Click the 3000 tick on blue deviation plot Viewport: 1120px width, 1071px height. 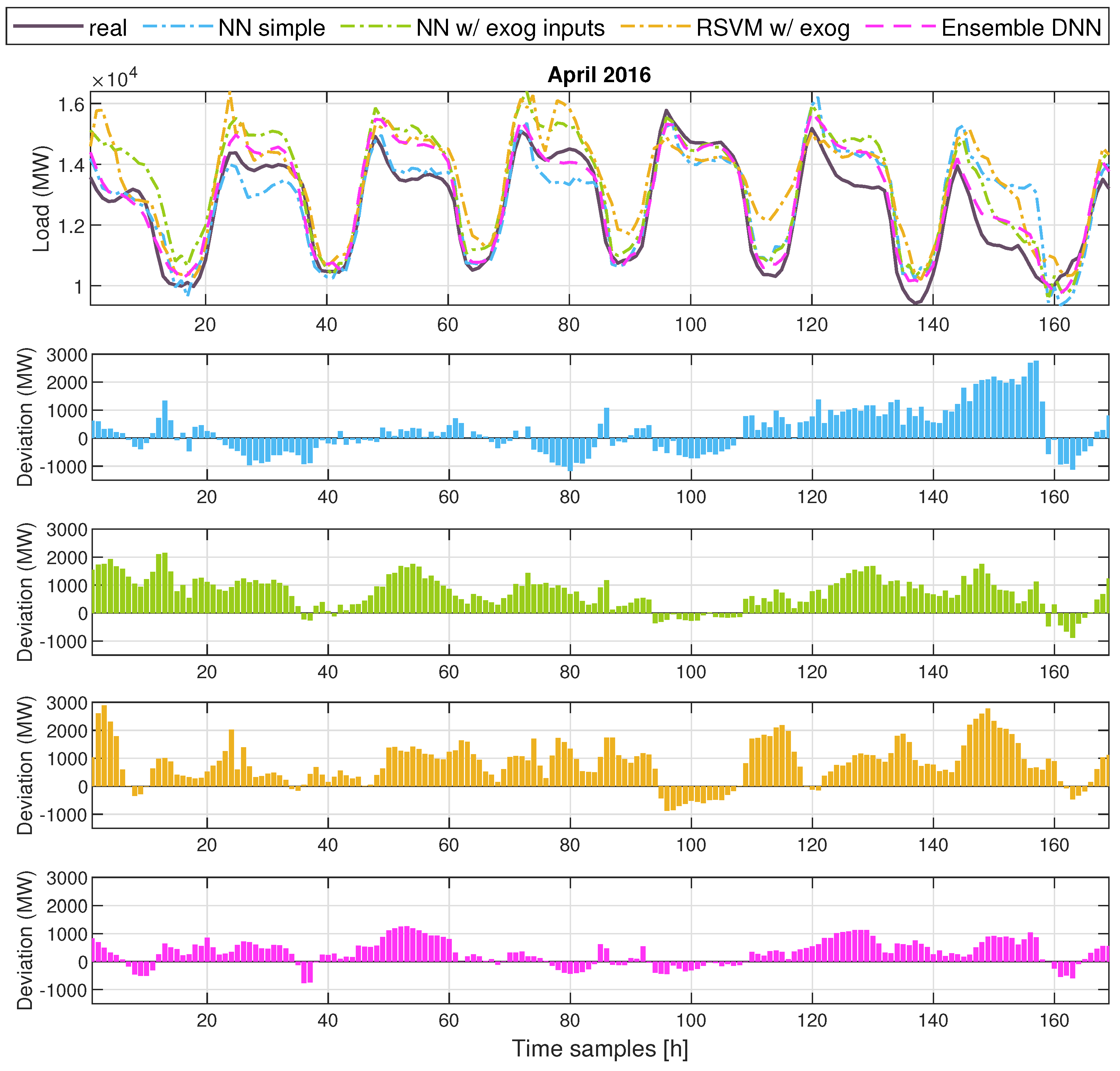coord(67,355)
